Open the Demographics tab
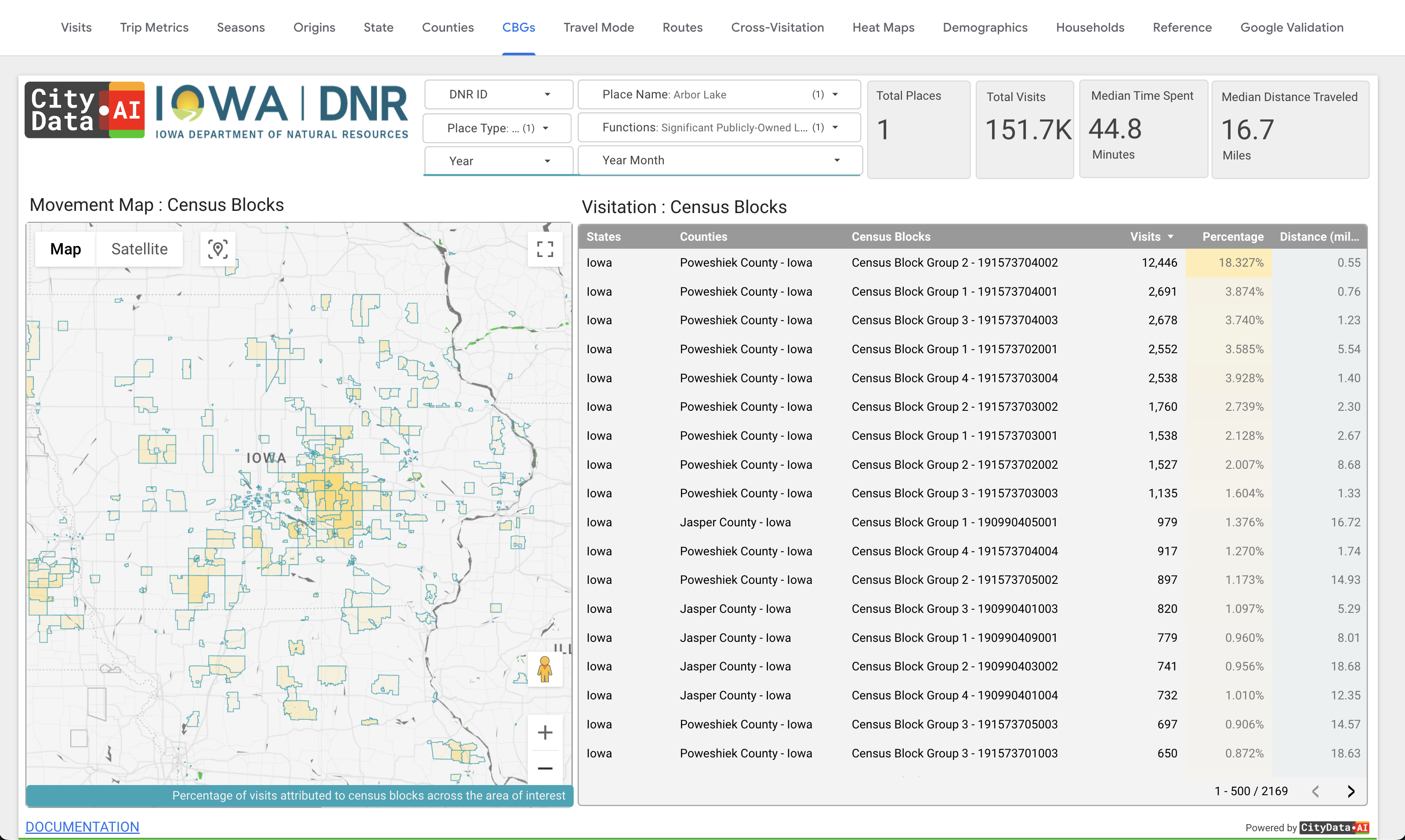The image size is (1405, 840). point(985,27)
